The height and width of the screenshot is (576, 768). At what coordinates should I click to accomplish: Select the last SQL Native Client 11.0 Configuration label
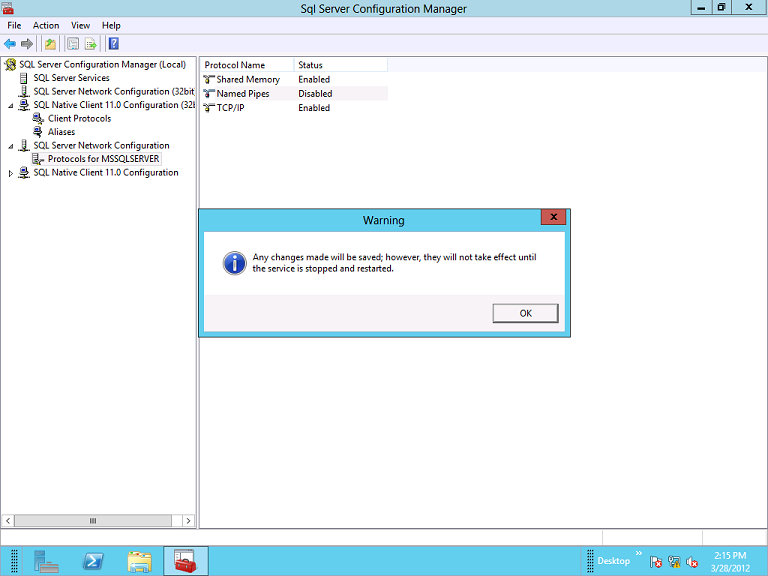point(106,172)
